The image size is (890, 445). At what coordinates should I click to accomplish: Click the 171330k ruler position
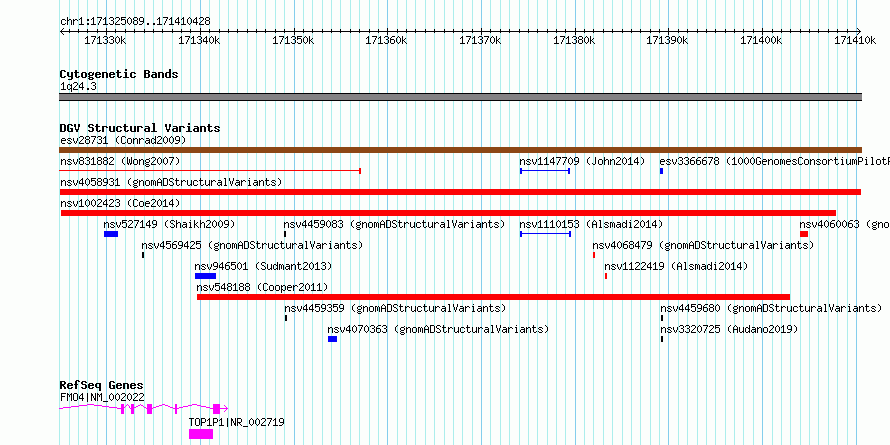tap(106, 41)
